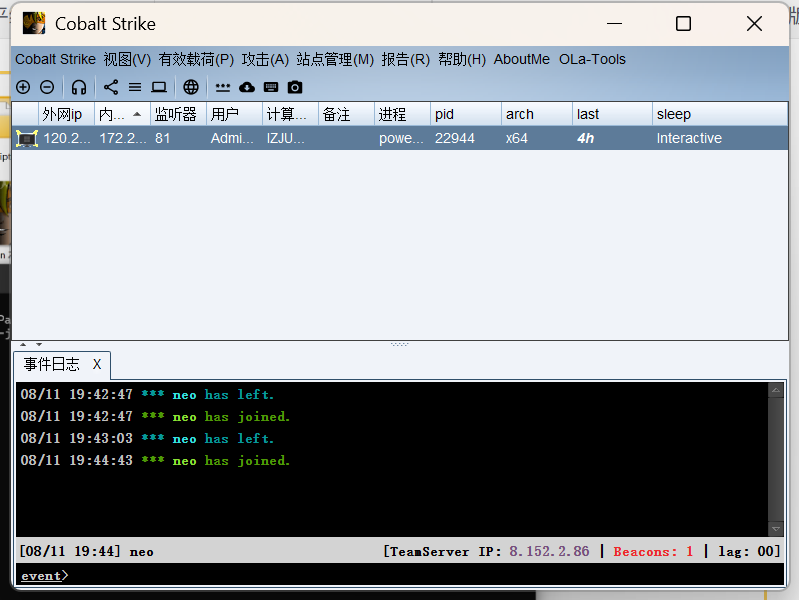Click the disconnect minus icon

pyautogui.click(x=47, y=87)
